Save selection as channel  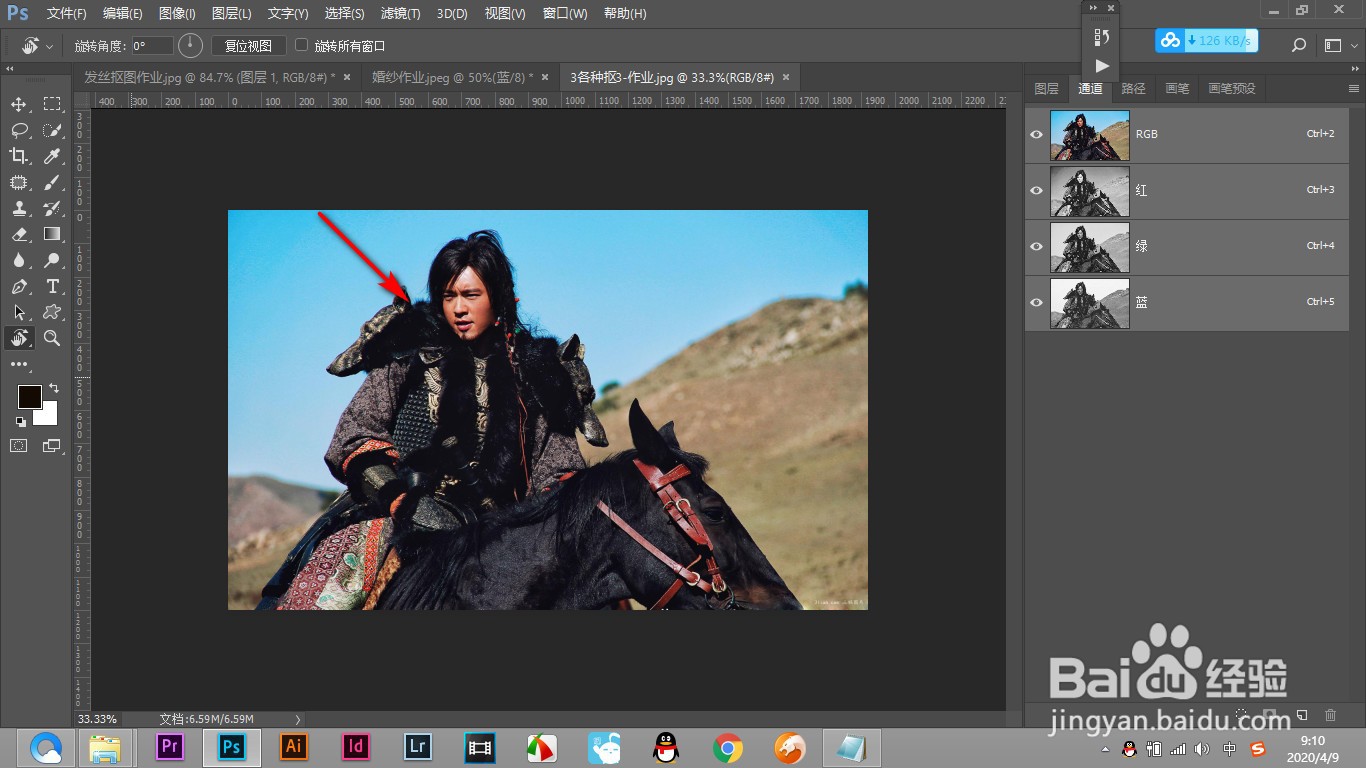pyautogui.click(x=1271, y=715)
